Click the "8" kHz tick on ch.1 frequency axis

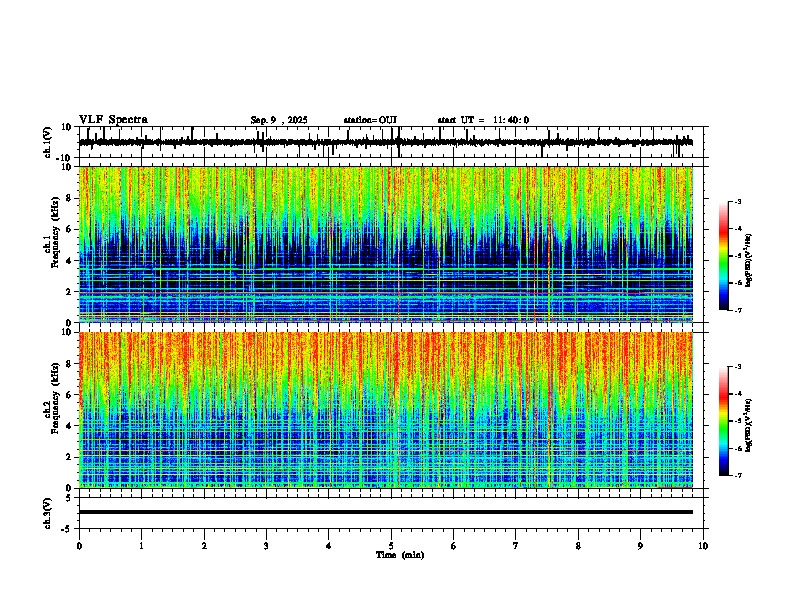tap(70, 198)
